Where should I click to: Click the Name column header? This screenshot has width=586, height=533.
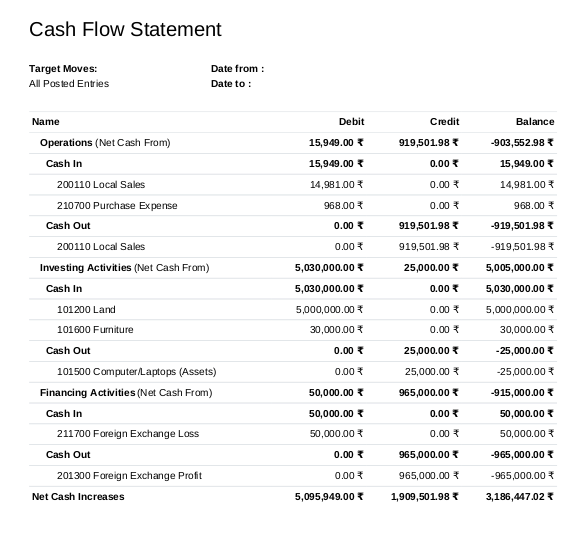coord(46,122)
